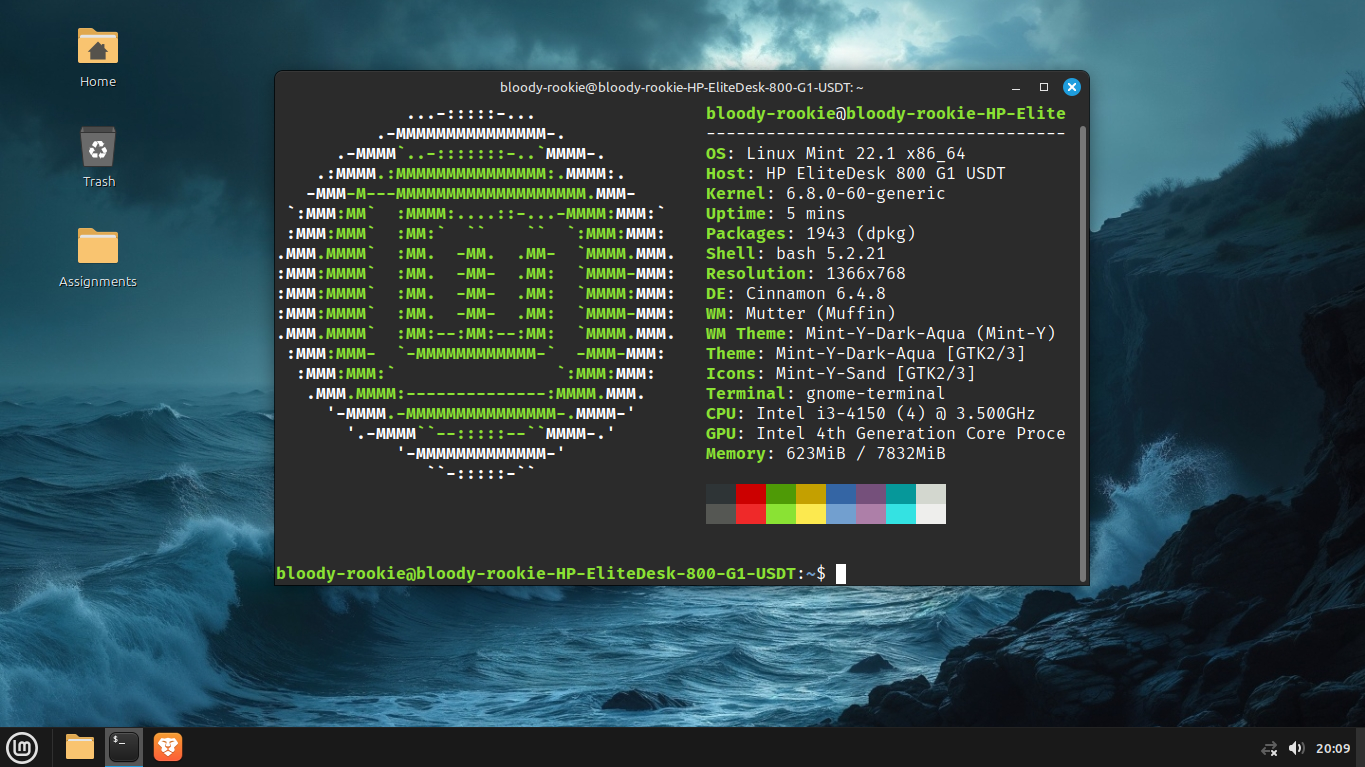Image resolution: width=1365 pixels, height=767 pixels.
Task: Click the Resolution: 1366x768 line
Action: [x=806, y=273]
